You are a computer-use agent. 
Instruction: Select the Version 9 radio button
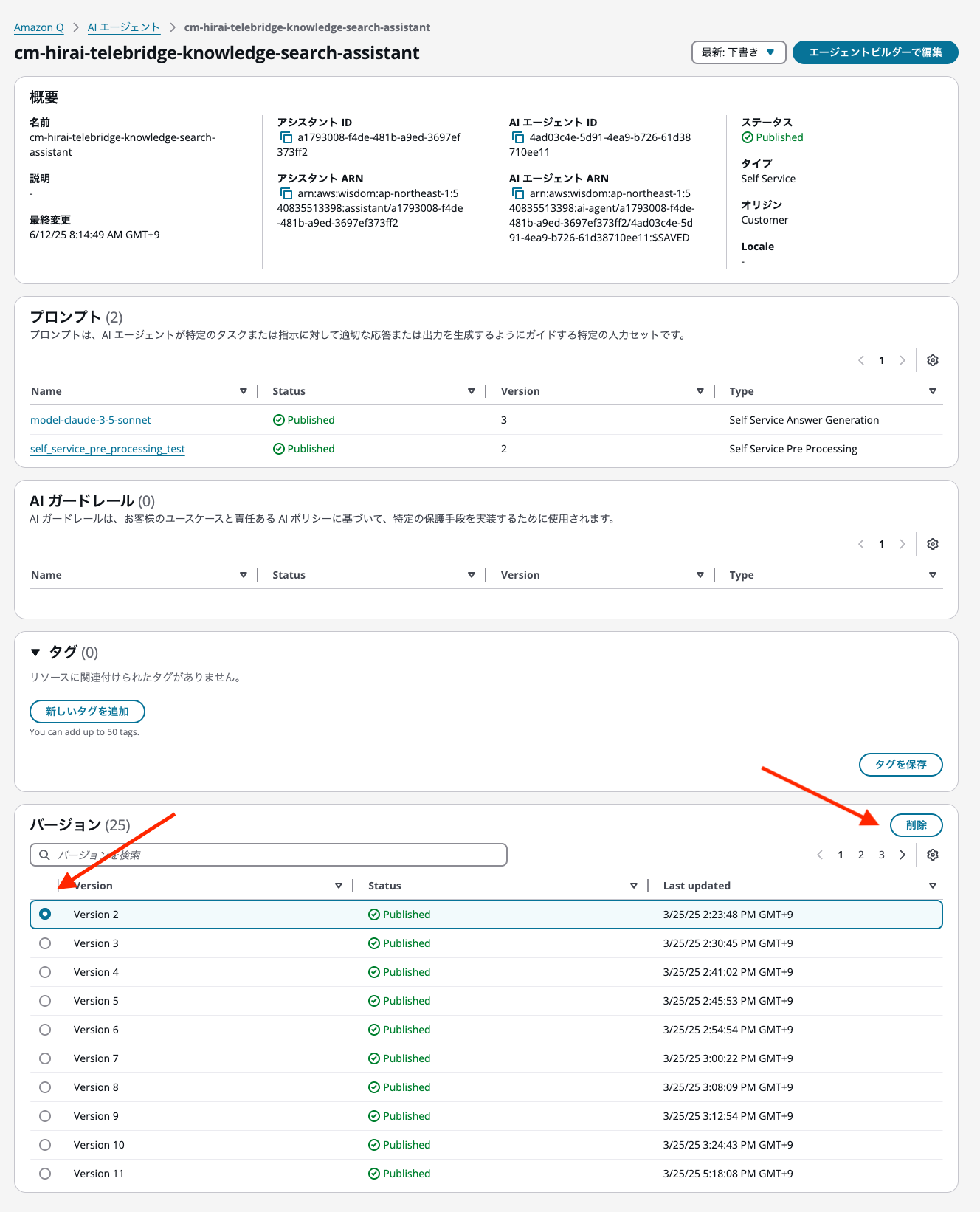[45, 1116]
